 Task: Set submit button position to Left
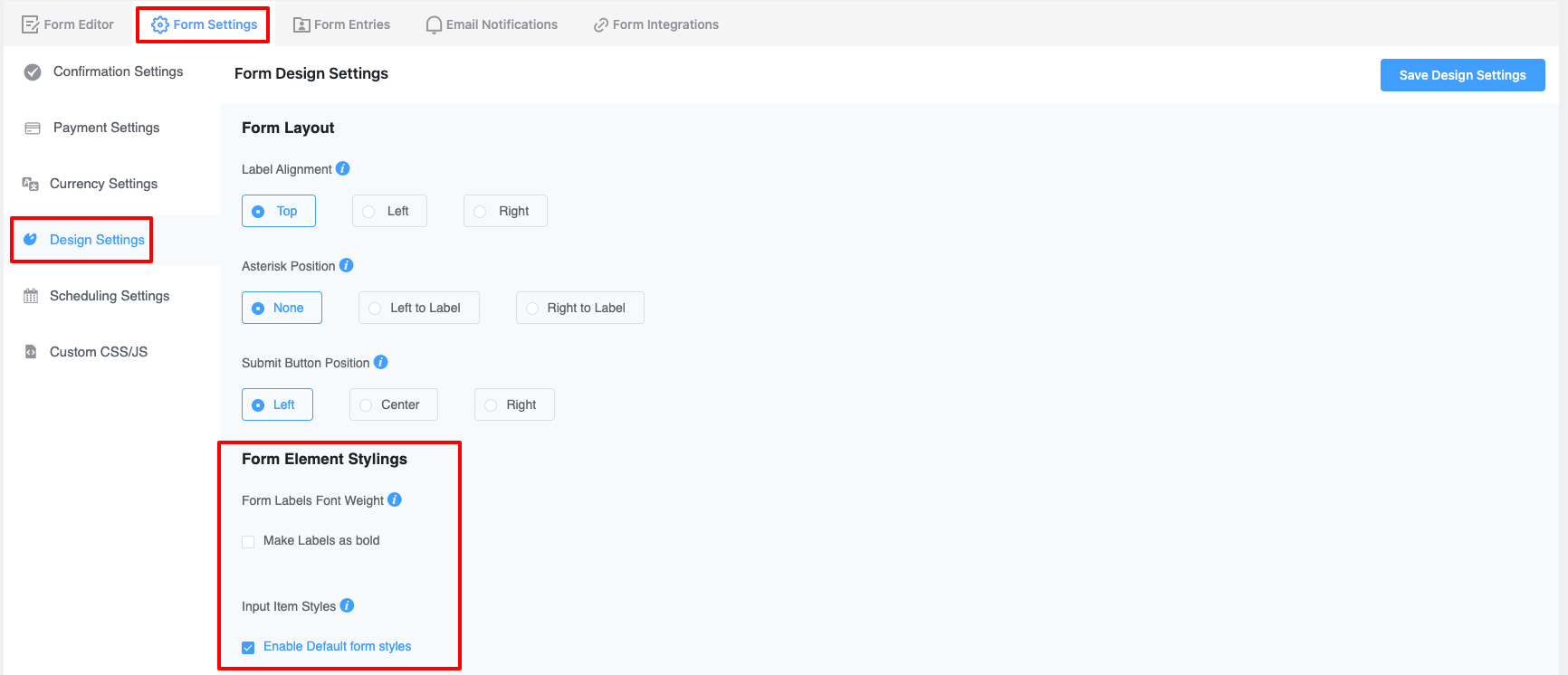click(x=277, y=404)
